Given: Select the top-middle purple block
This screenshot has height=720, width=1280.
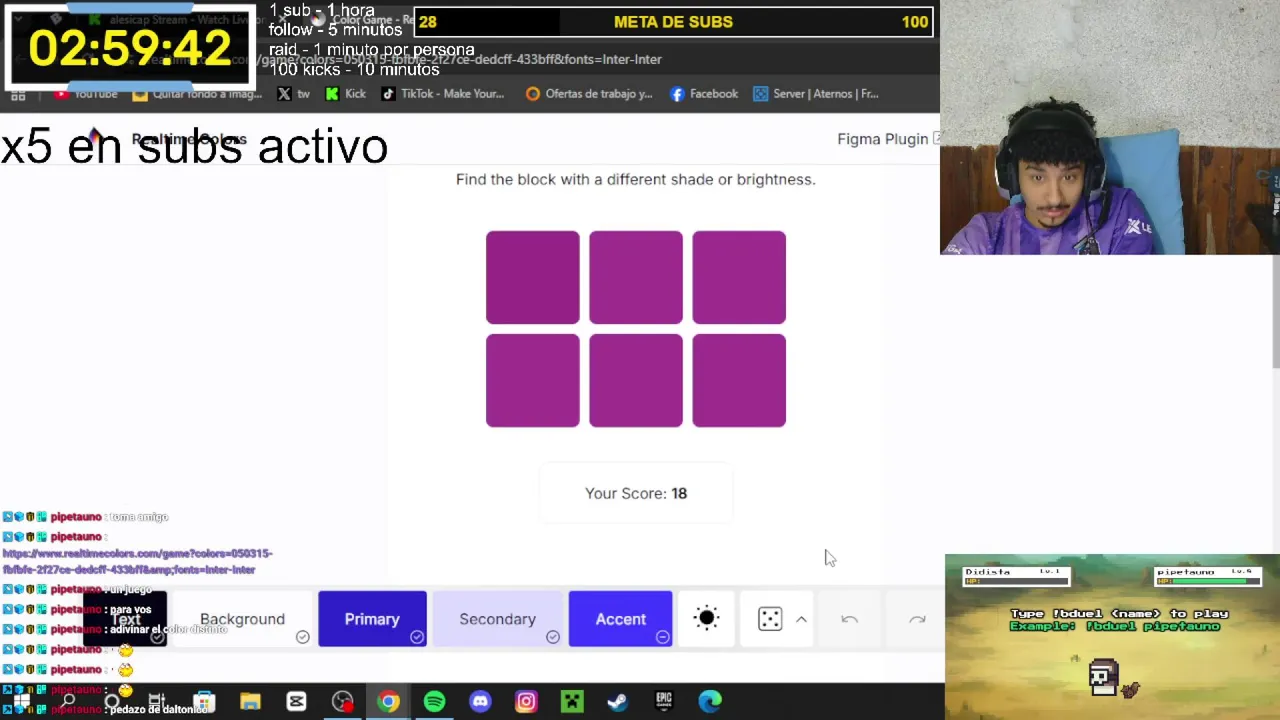Looking at the screenshot, I should pyautogui.click(x=636, y=278).
